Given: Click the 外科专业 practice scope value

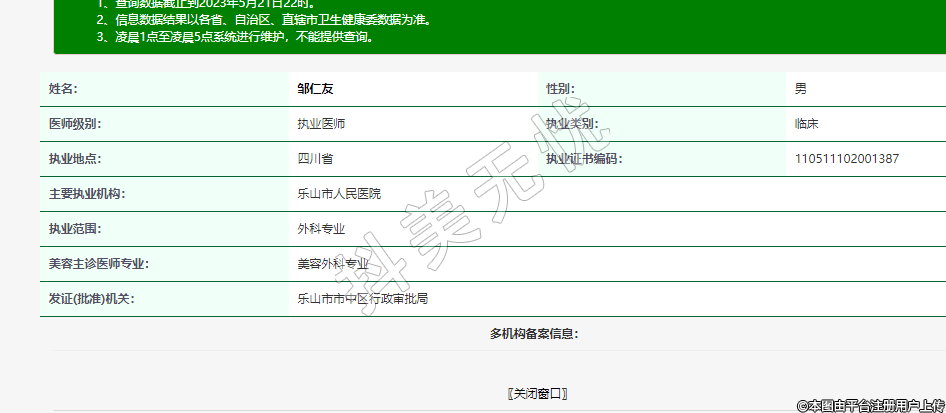Looking at the screenshot, I should coord(321,229).
